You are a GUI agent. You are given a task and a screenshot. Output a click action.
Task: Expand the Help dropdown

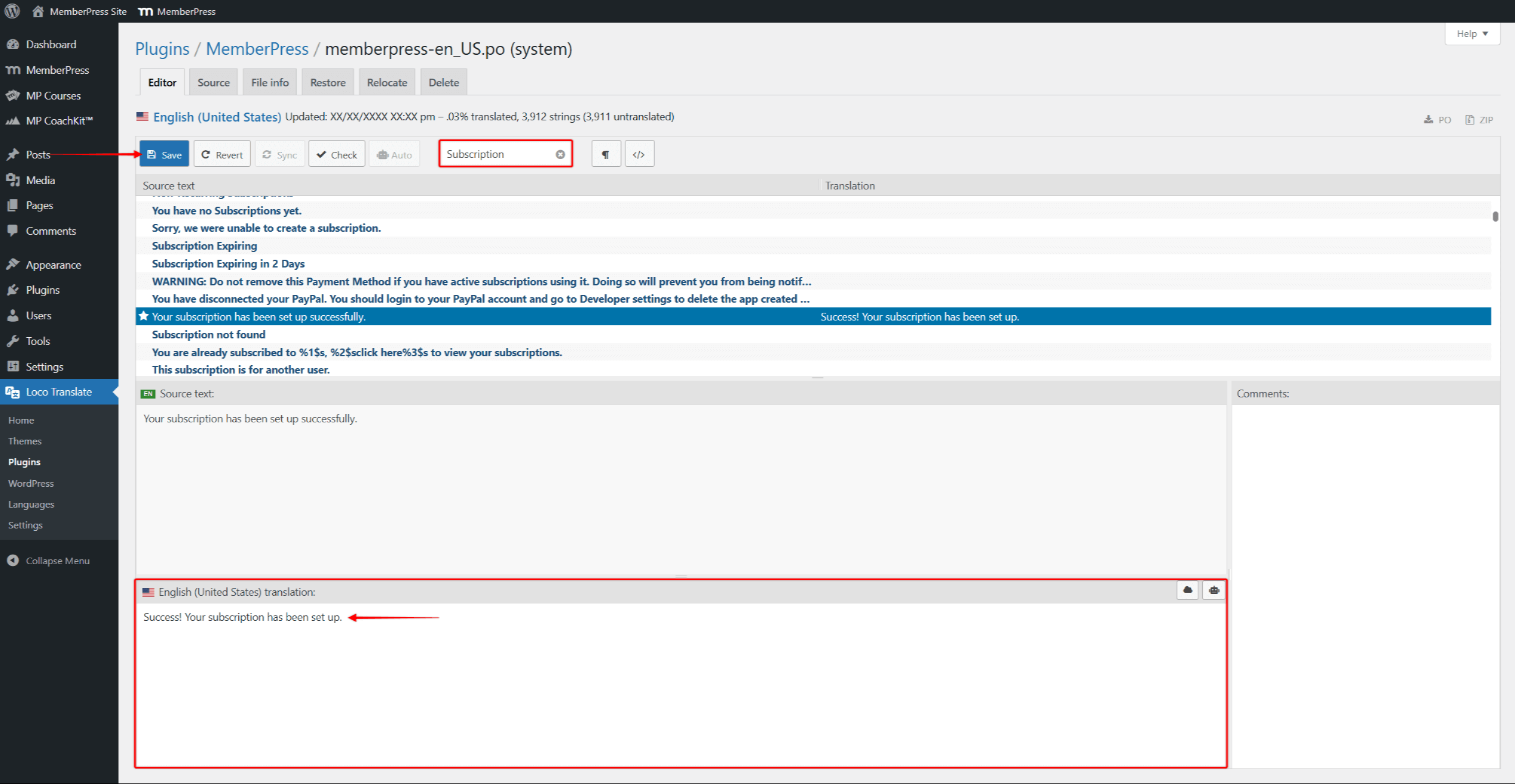click(x=1472, y=33)
